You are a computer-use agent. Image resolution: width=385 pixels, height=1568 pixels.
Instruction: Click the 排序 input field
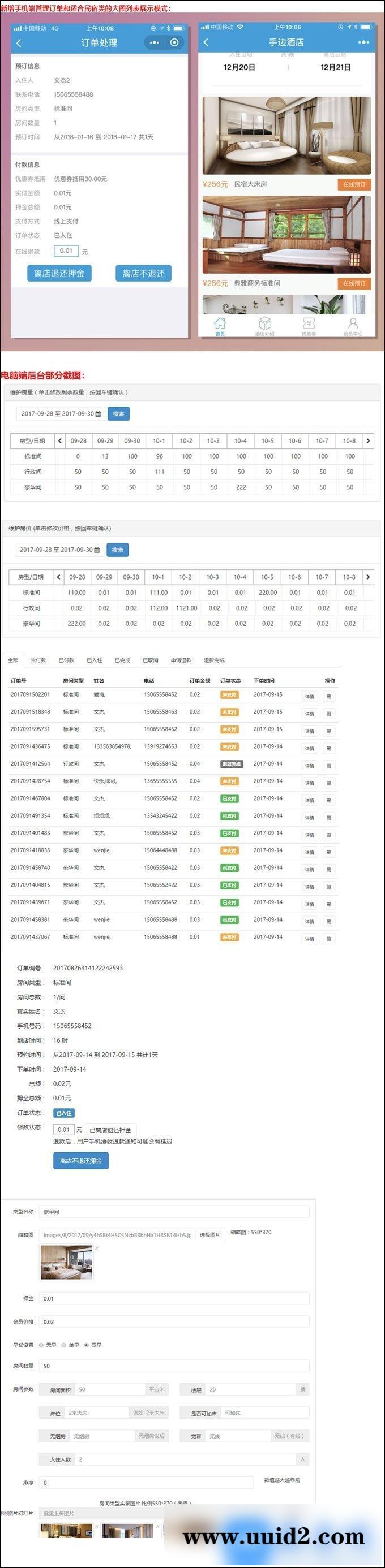(146, 1483)
